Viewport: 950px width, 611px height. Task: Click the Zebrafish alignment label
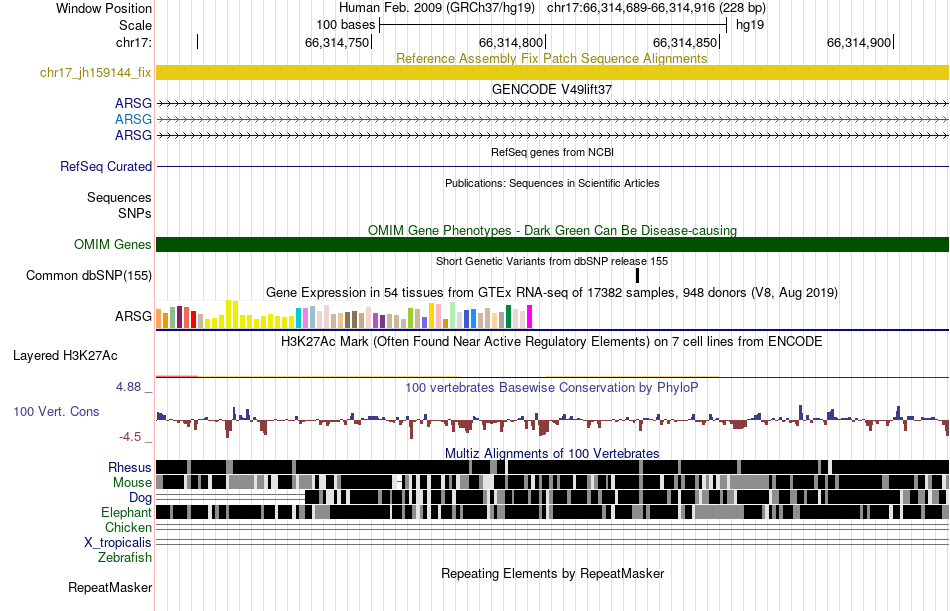pyautogui.click(x=125, y=557)
